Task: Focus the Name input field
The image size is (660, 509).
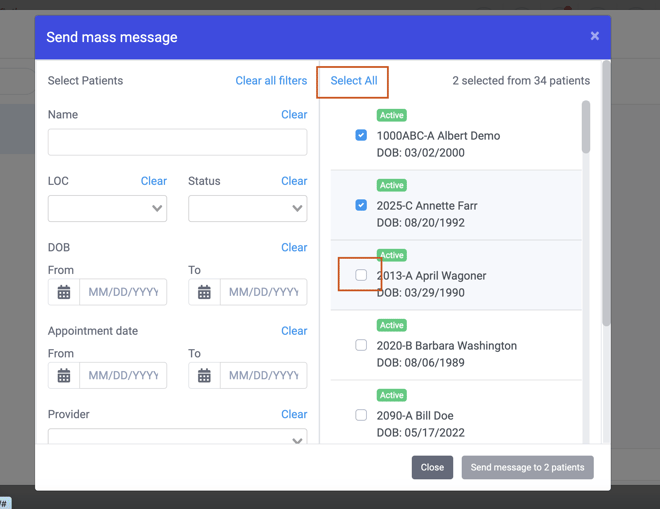Action: pyautogui.click(x=177, y=142)
